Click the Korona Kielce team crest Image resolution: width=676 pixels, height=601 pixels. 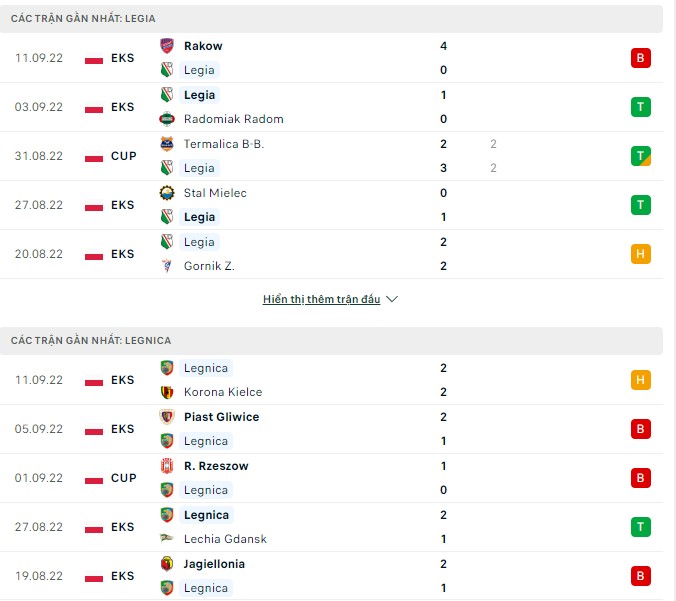pos(167,392)
